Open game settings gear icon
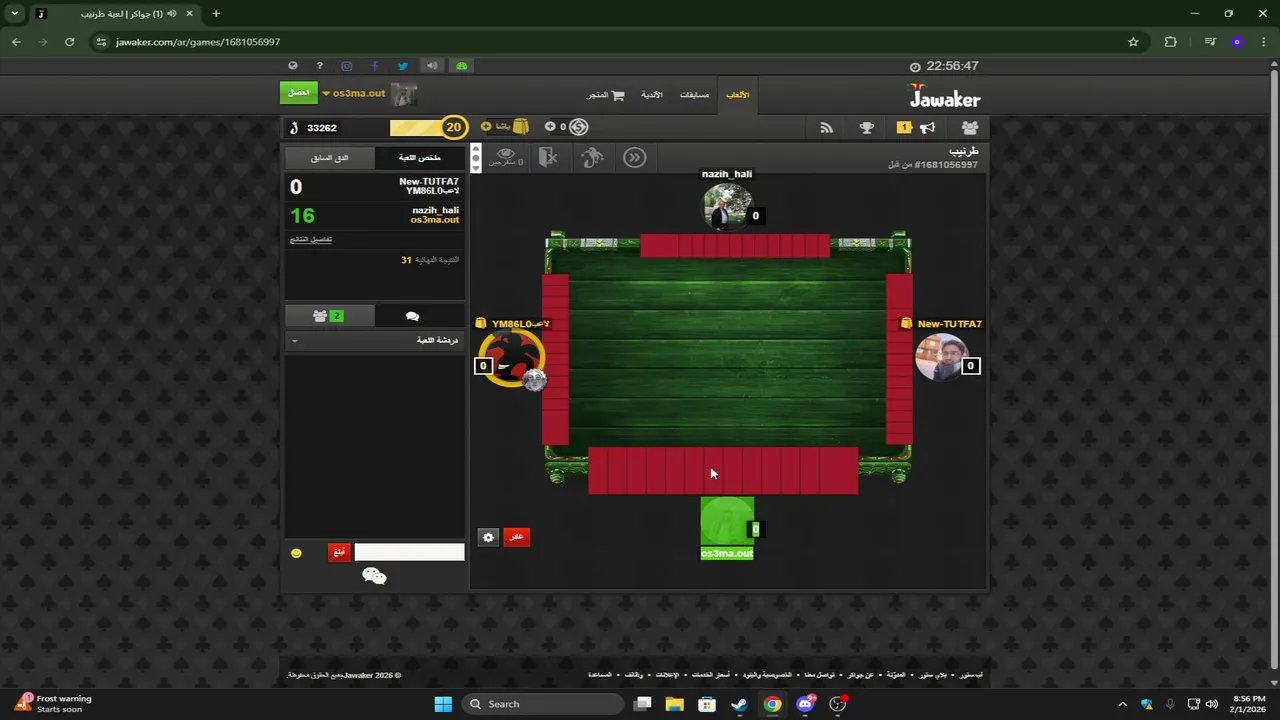 point(488,537)
